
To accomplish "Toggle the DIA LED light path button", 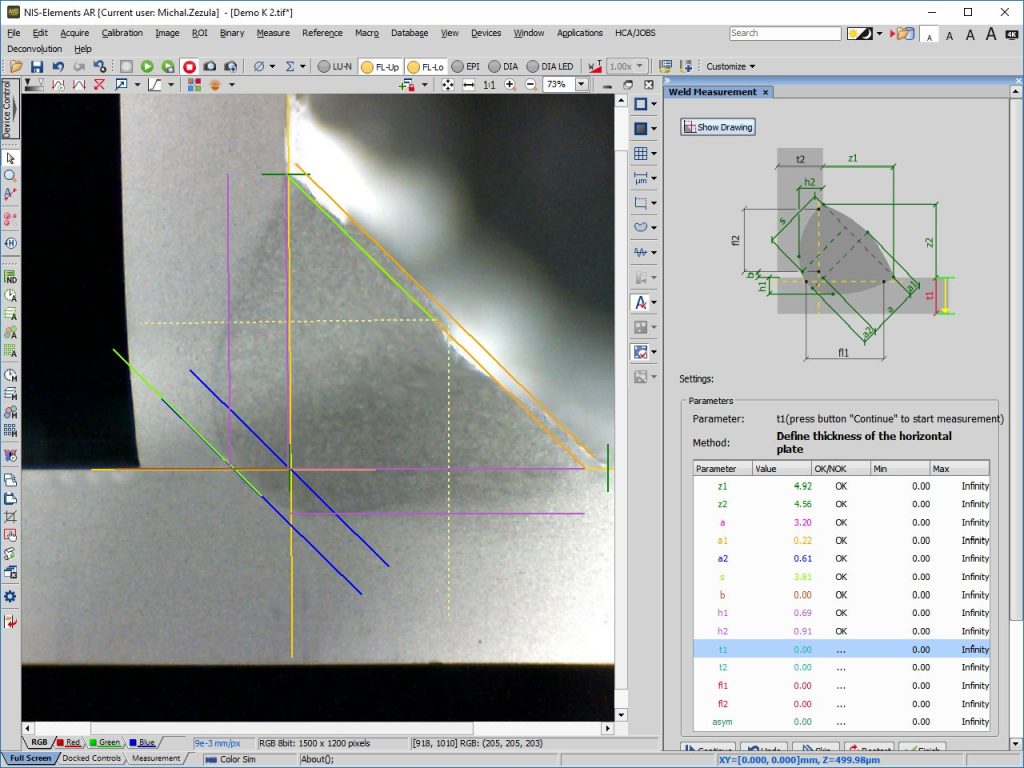I will click(x=550, y=67).
